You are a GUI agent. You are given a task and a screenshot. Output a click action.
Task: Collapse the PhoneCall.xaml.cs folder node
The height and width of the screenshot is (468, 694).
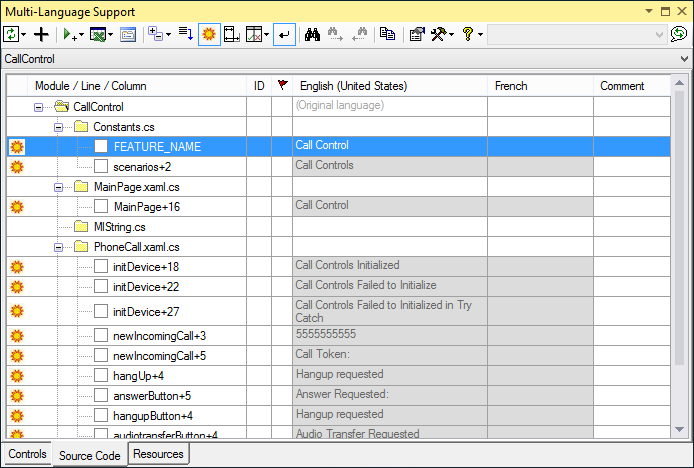pos(58,247)
